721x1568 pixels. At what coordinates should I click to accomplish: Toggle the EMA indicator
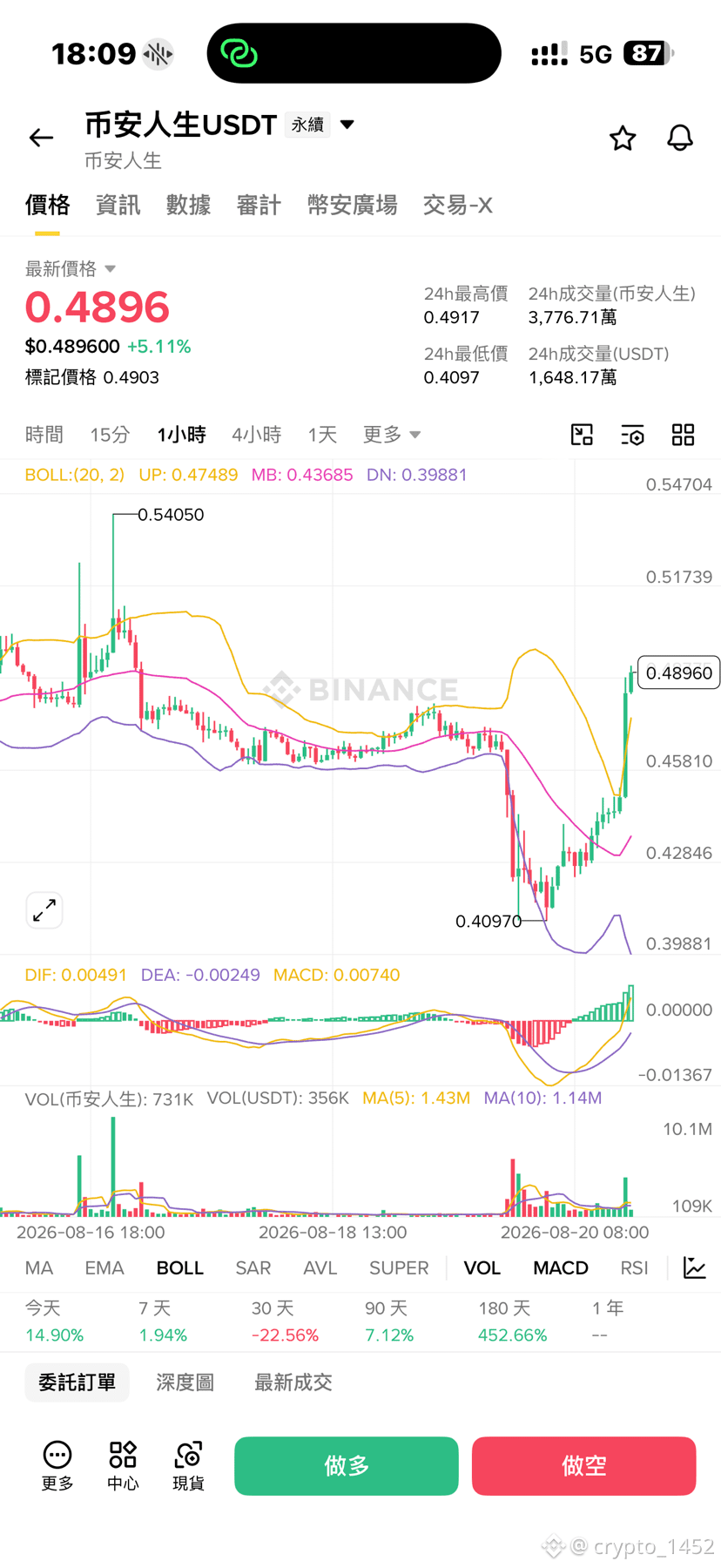tap(104, 1268)
